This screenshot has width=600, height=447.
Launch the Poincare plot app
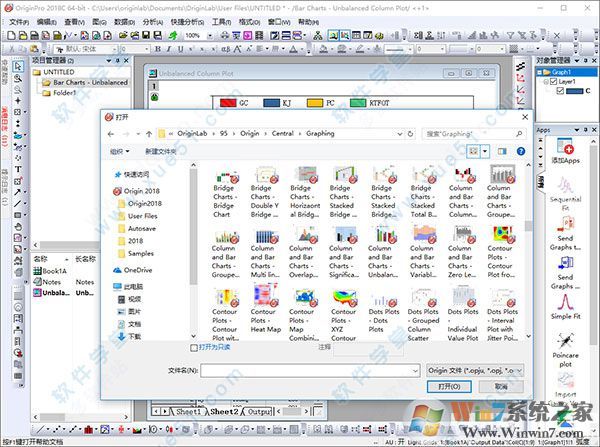tap(565, 339)
